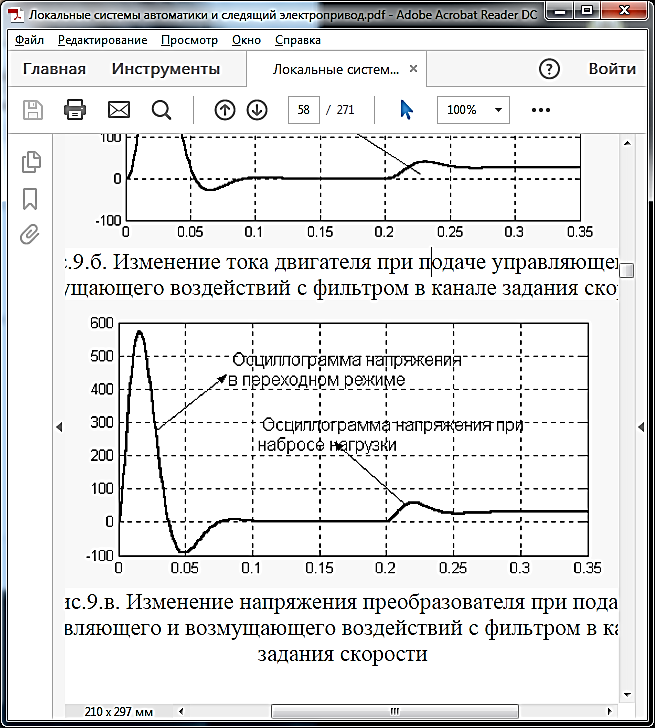Open more tools ellipsis menu

(x=541, y=110)
